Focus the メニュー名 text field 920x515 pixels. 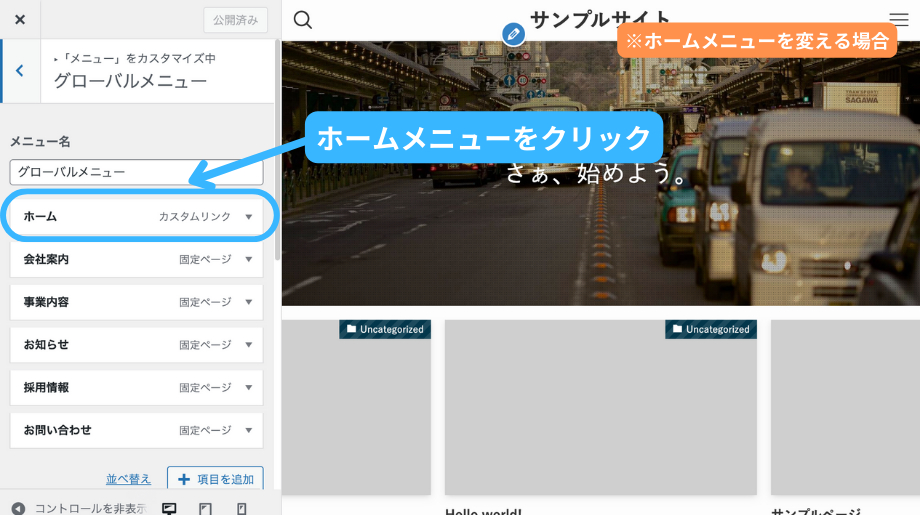coord(136,172)
